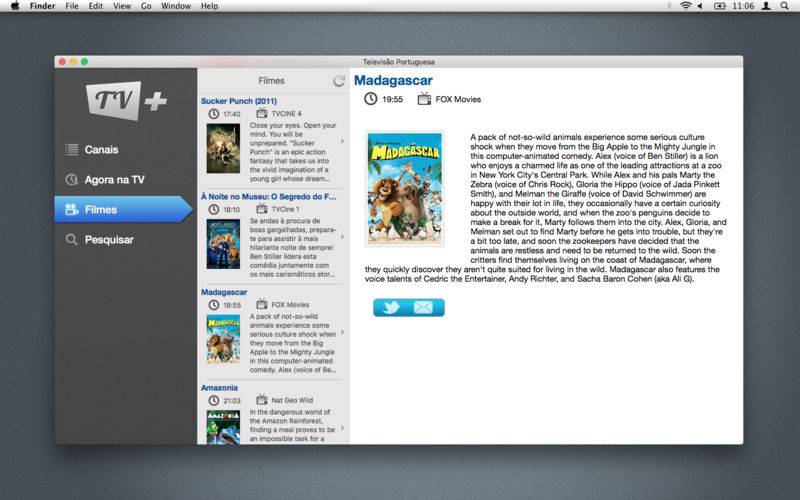Open the Finder menu
800x500 pixels.
(x=42, y=6)
